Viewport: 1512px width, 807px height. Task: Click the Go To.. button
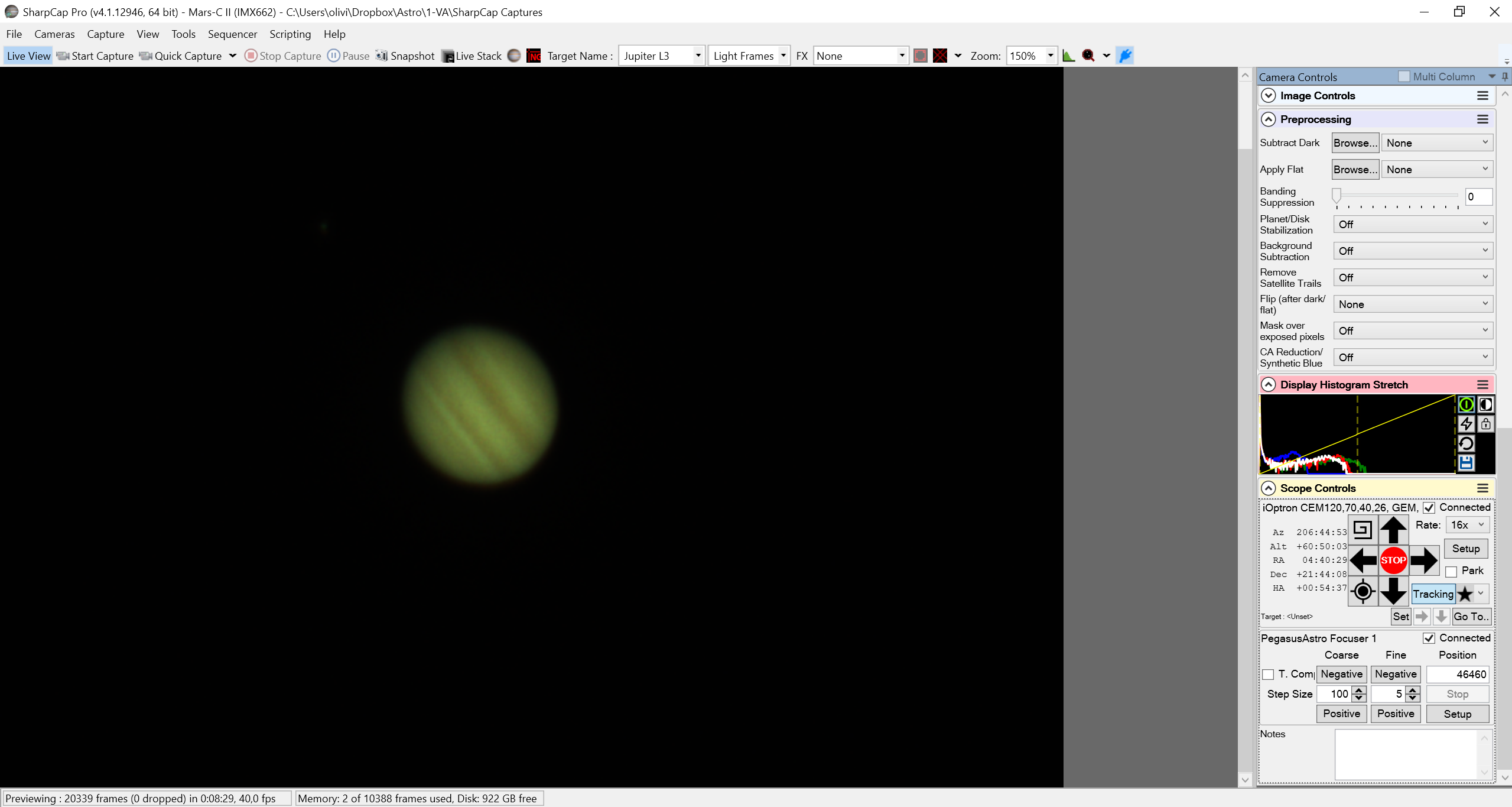click(1471, 617)
